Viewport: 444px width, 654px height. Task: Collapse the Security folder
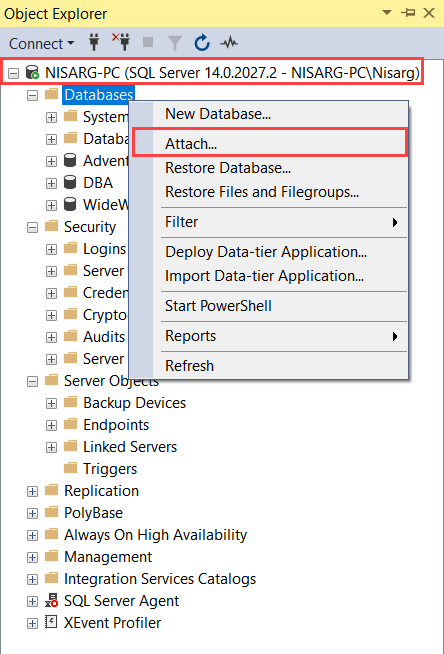pos(33,227)
